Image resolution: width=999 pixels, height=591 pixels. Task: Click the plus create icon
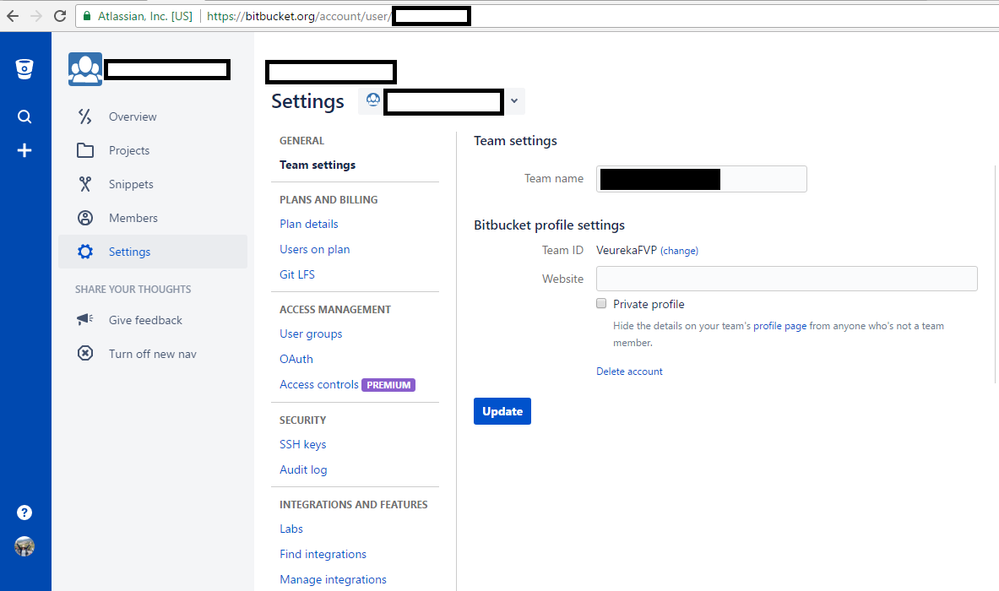(24, 150)
